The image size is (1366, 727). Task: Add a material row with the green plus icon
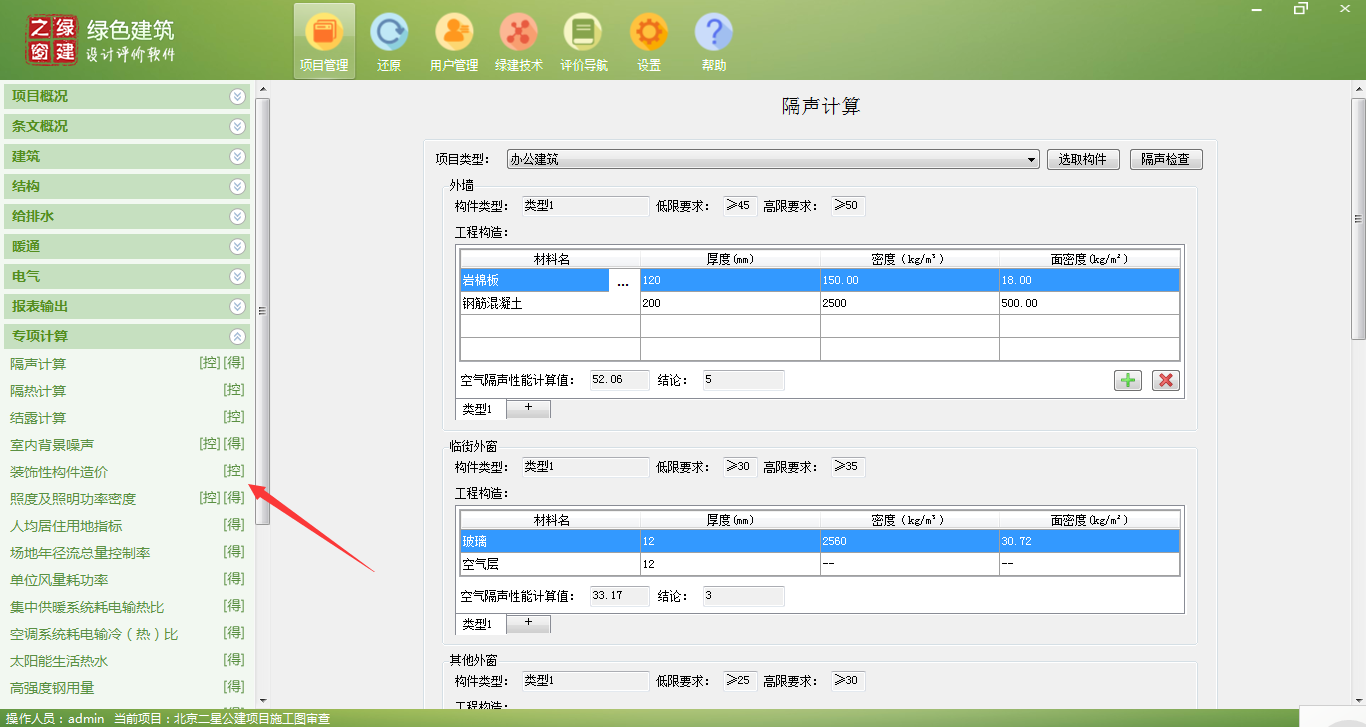tap(1127, 380)
